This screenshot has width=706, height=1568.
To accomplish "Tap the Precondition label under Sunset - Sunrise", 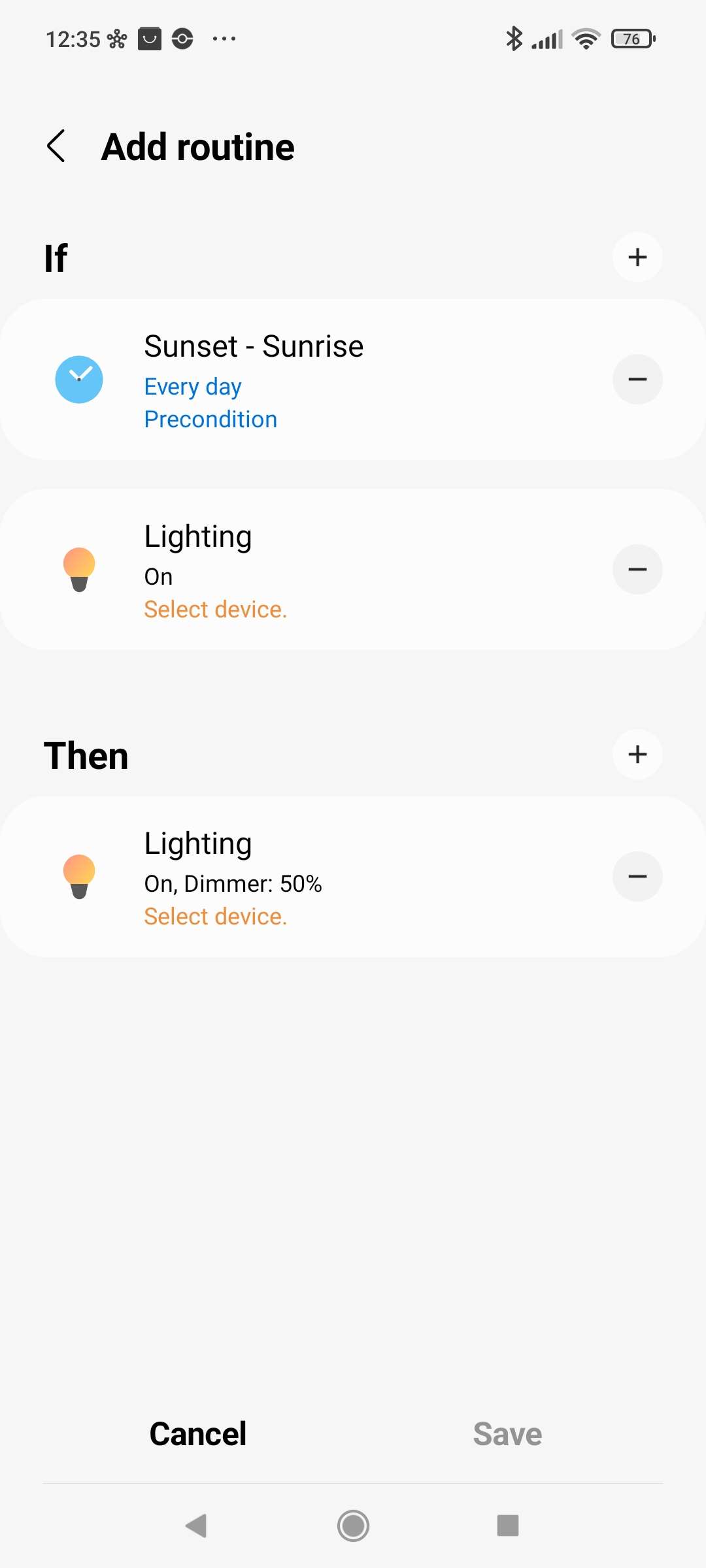I will tap(210, 419).
